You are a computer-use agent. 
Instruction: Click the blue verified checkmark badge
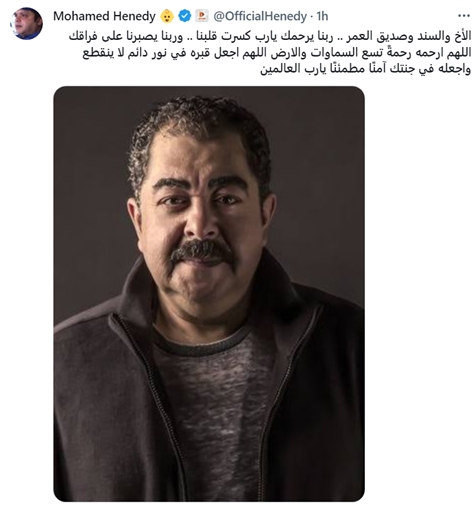[x=184, y=16]
